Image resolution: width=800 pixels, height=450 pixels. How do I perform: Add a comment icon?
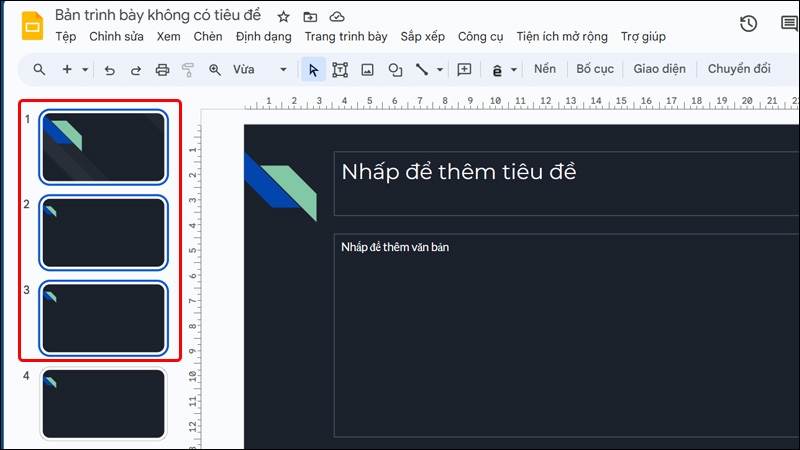point(464,69)
